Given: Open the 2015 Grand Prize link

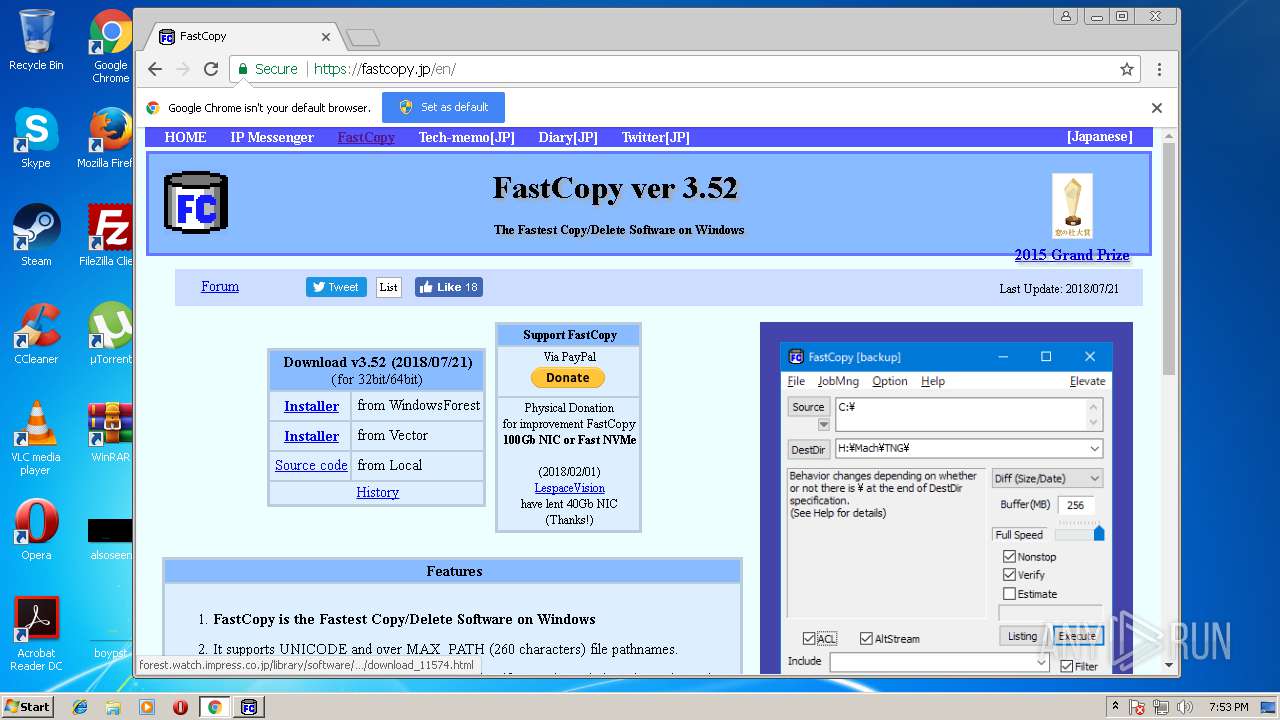Looking at the screenshot, I should 1072,255.
